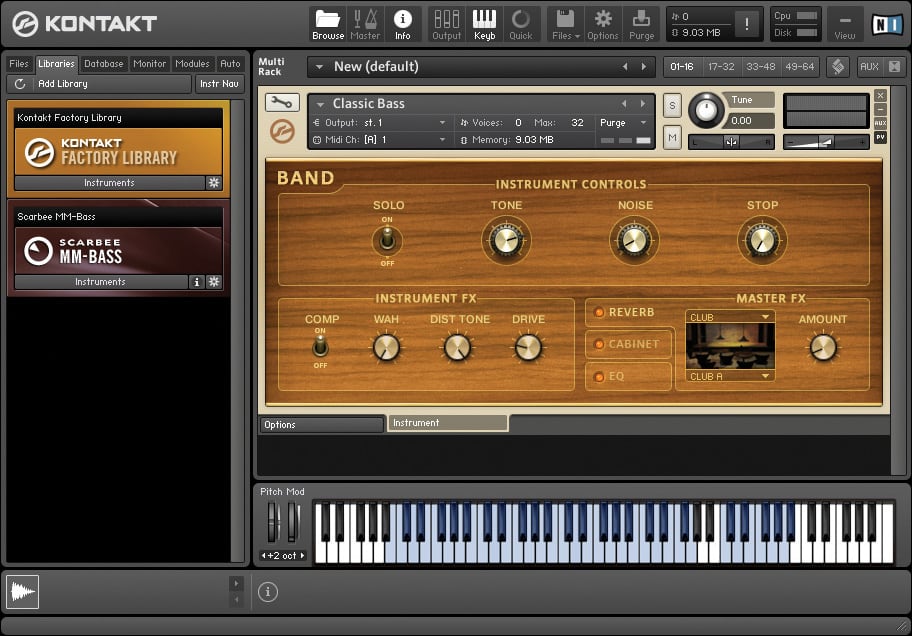Click the pan slider
This screenshot has height=636, width=912.
(x=731, y=142)
